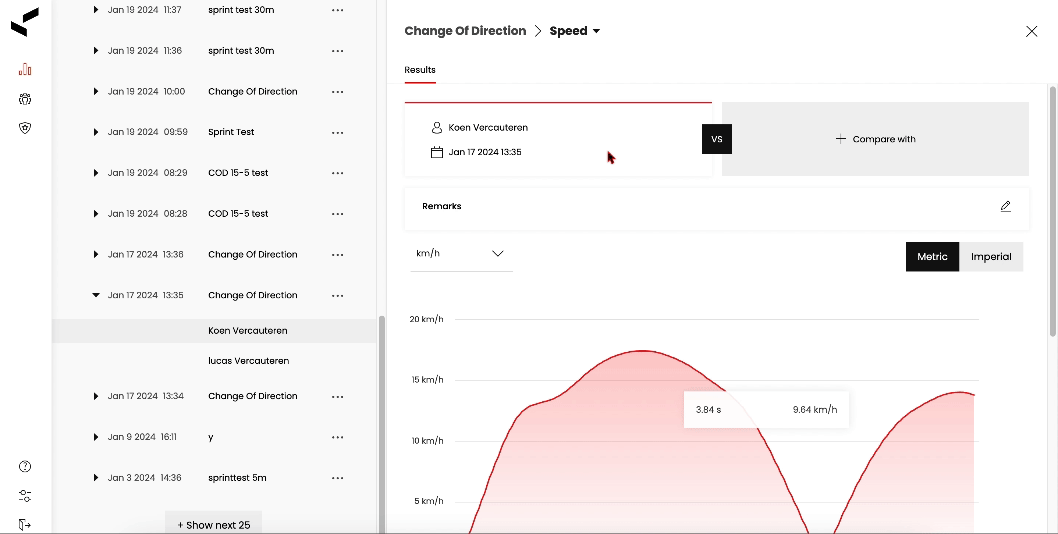Click the calendar icon beside Jan 17 2024 13:35
Viewport: 1058px width, 534px height.
pyautogui.click(x=437, y=152)
